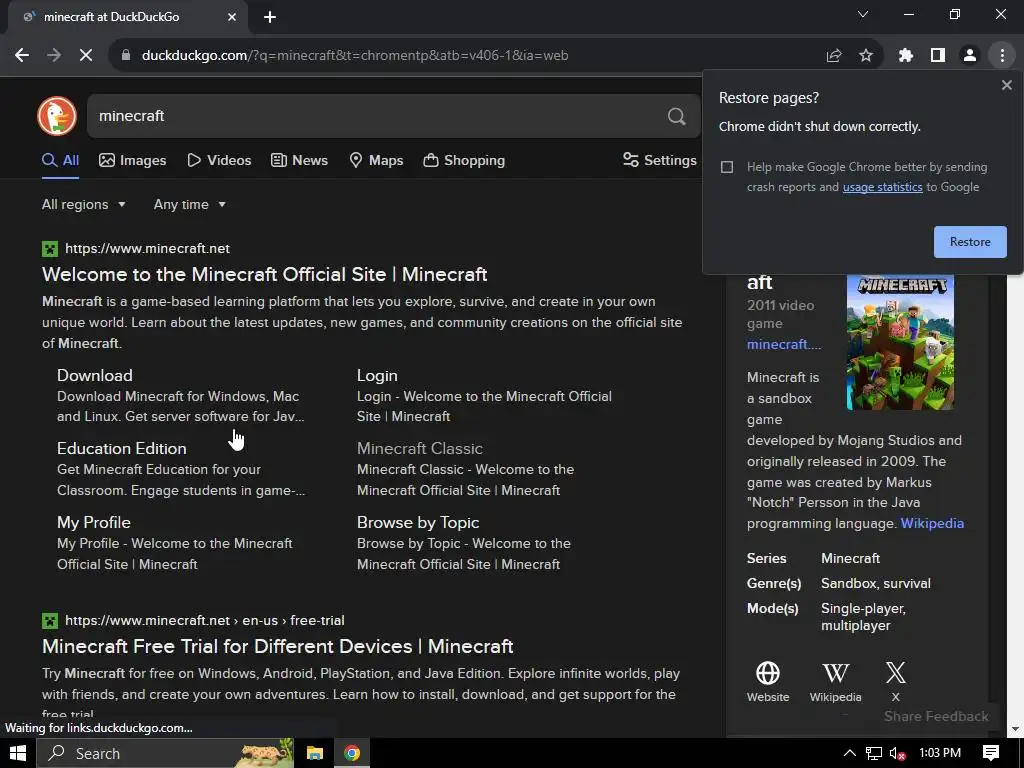The image size is (1024, 768).
Task: Open the Chrome profile icon
Action: click(970, 56)
